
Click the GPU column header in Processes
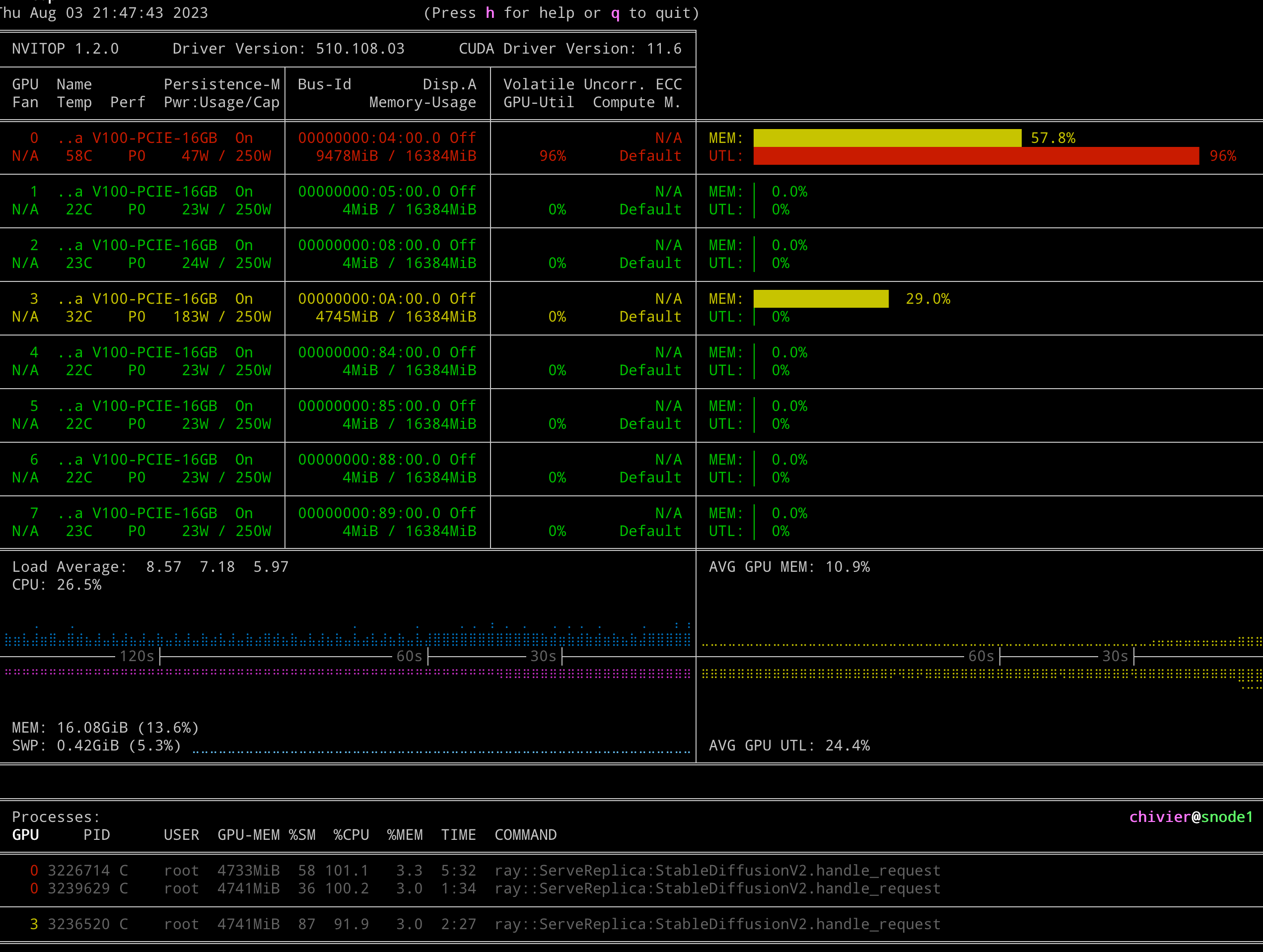[26, 835]
